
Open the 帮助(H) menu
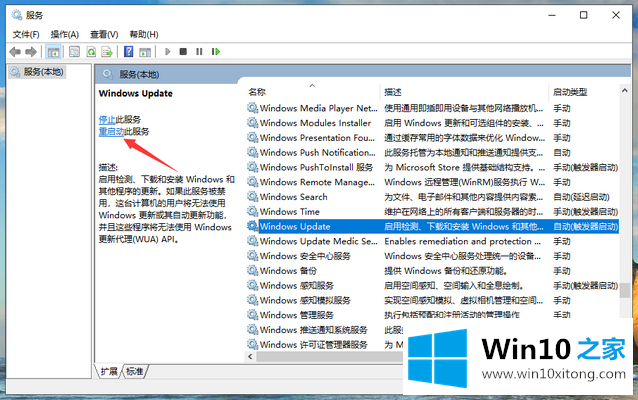point(144,35)
